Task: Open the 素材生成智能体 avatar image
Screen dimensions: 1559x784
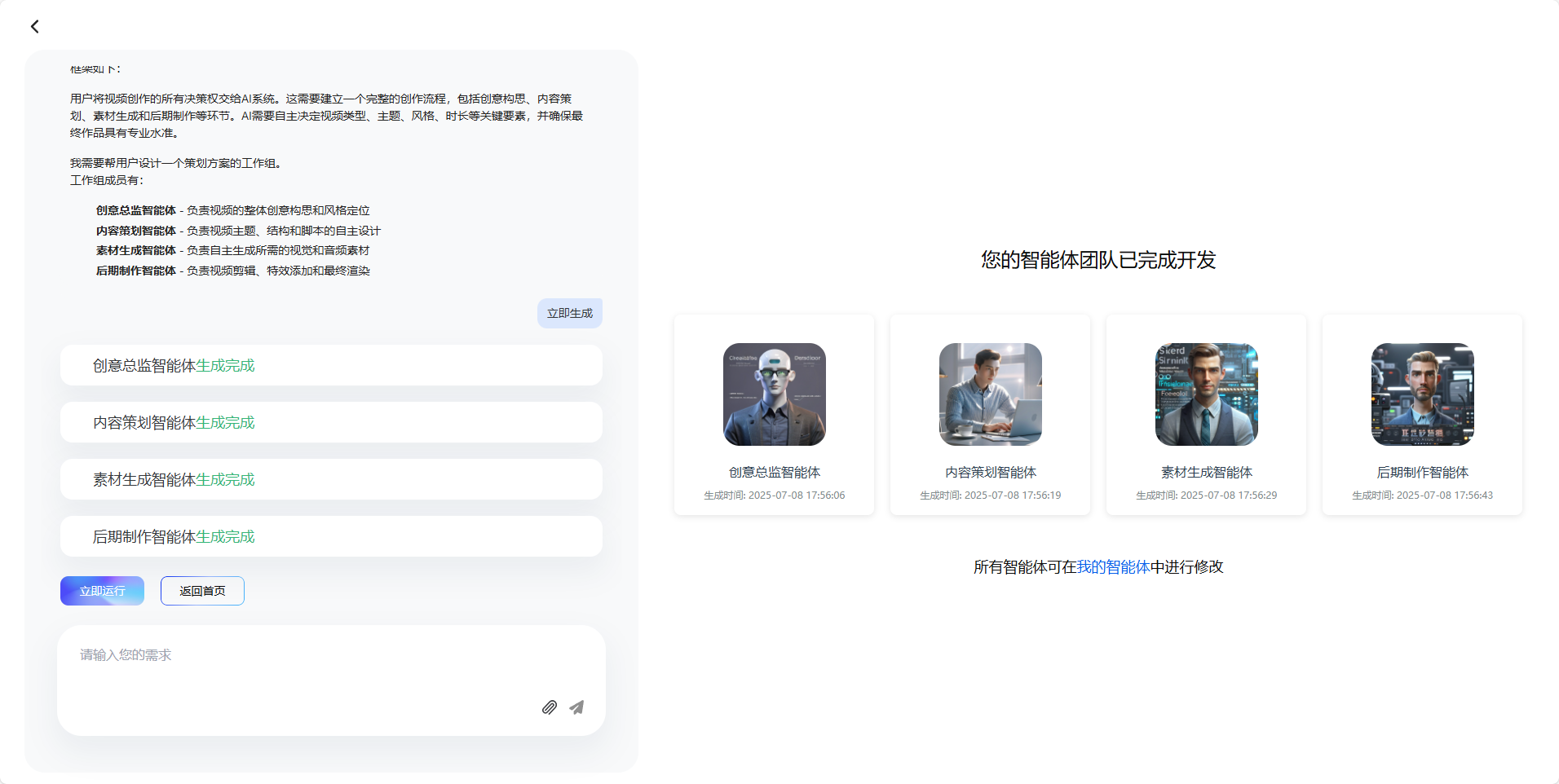Action: click(1207, 394)
